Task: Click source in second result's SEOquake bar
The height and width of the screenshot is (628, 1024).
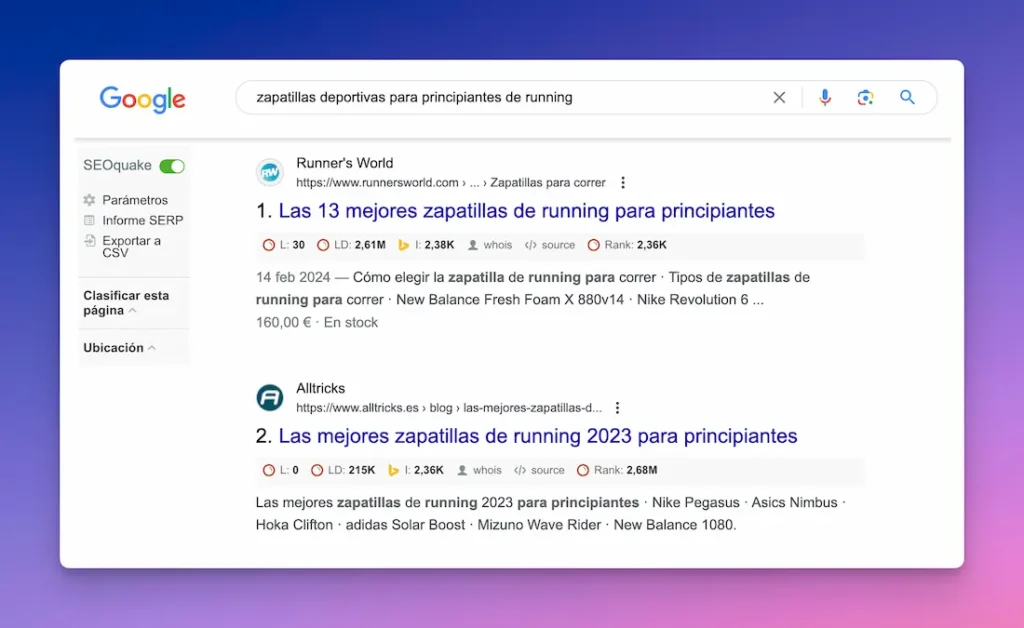Action: click(x=547, y=470)
